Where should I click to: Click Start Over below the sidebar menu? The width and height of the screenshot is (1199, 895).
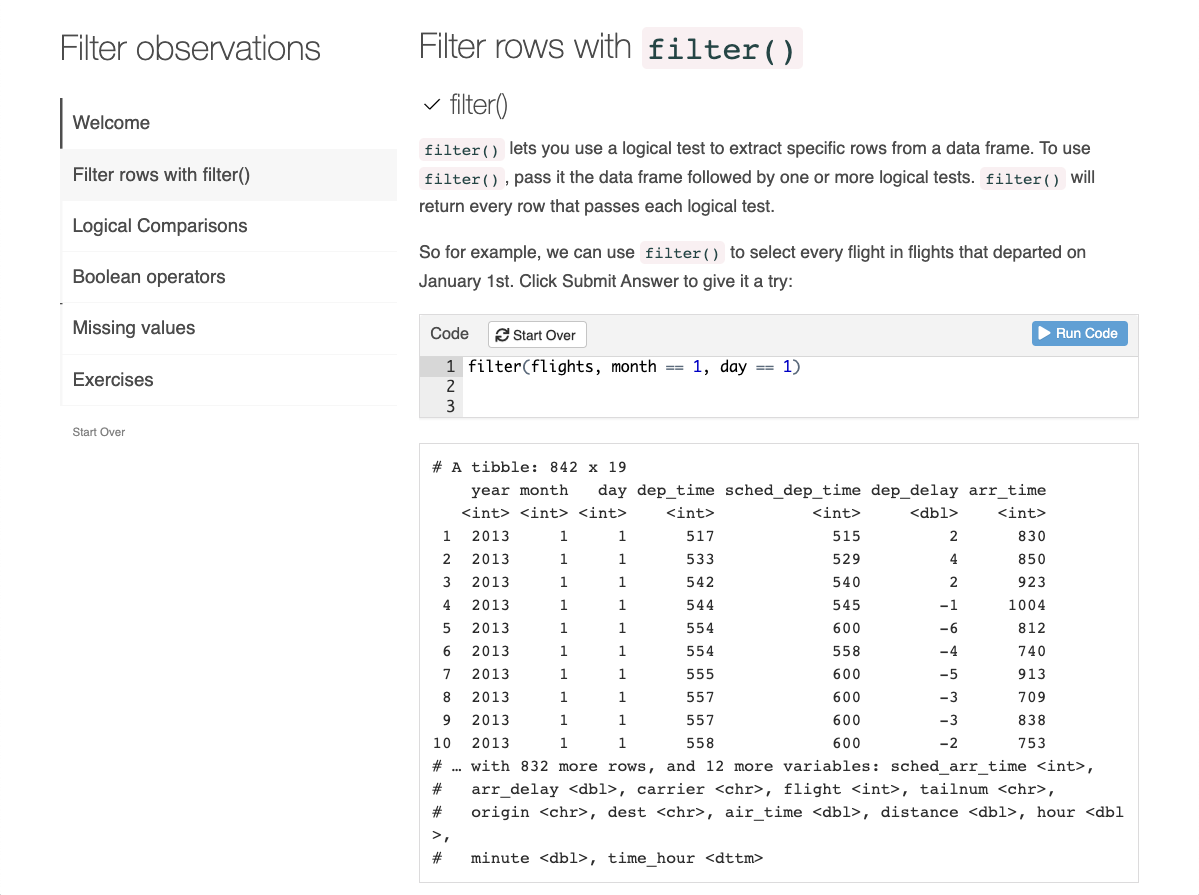(x=98, y=432)
